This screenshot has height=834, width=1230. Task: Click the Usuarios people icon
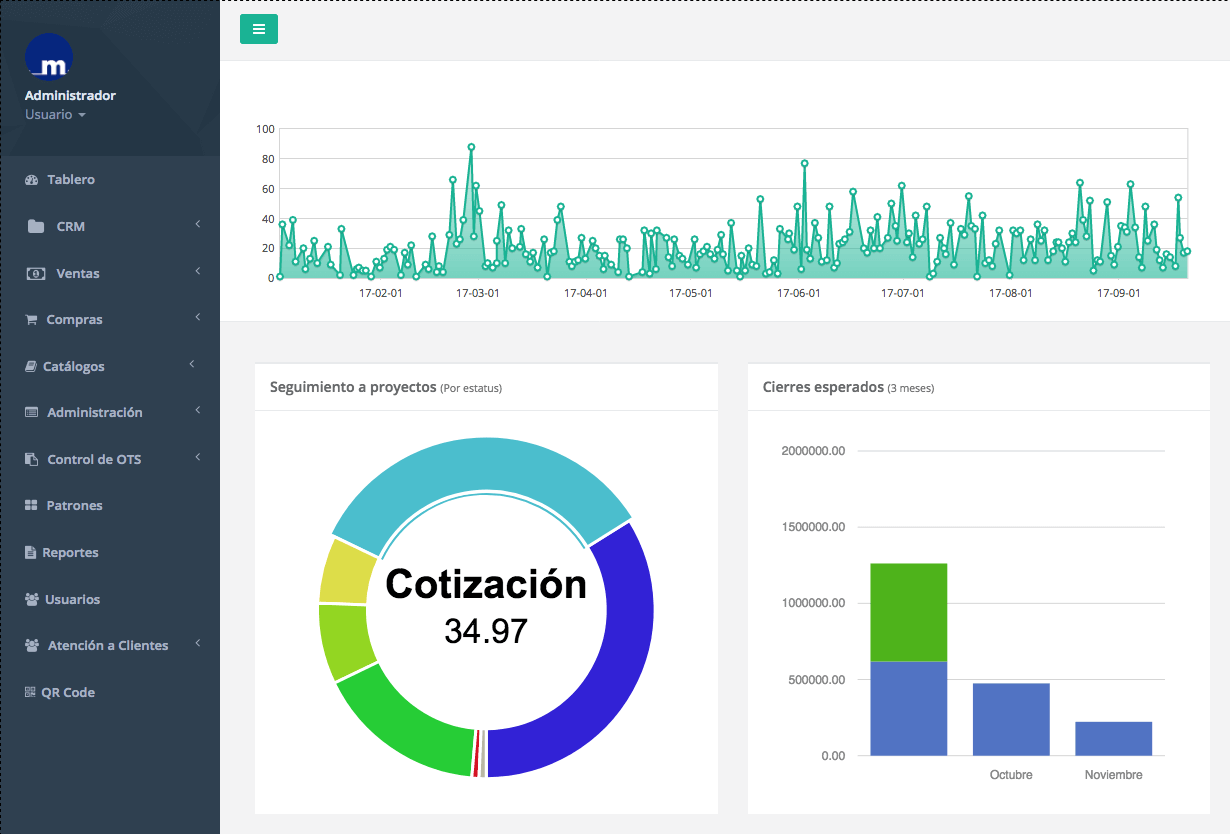31,600
